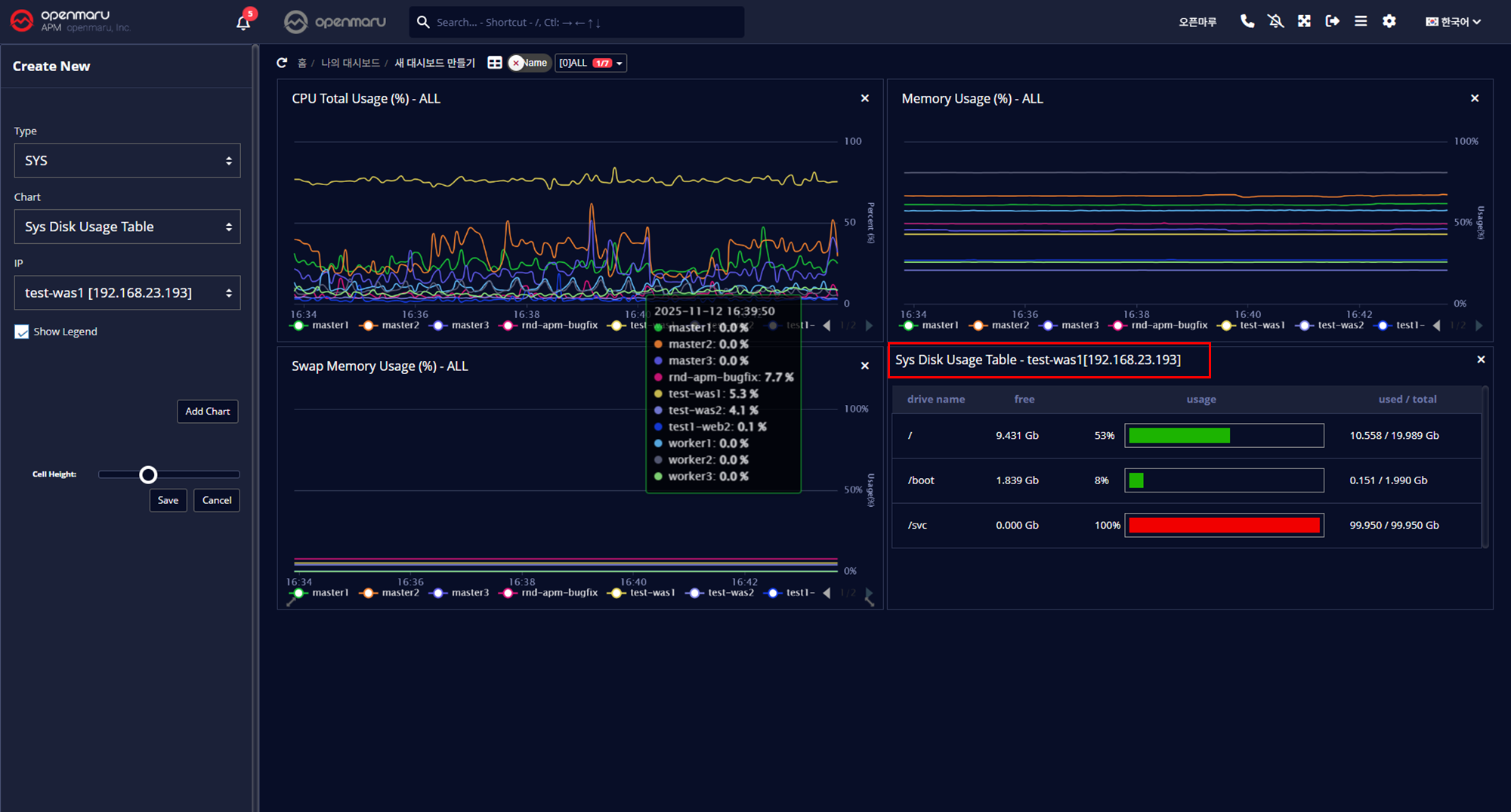Open the Type dropdown showing SYS

[x=127, y=161]
